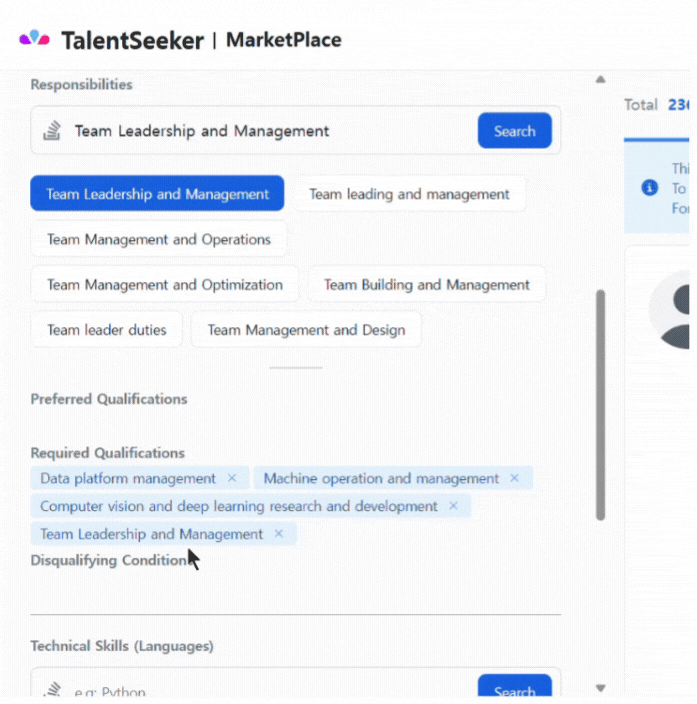Click the candidate avatar thumbnail

[x=670, y=310]
